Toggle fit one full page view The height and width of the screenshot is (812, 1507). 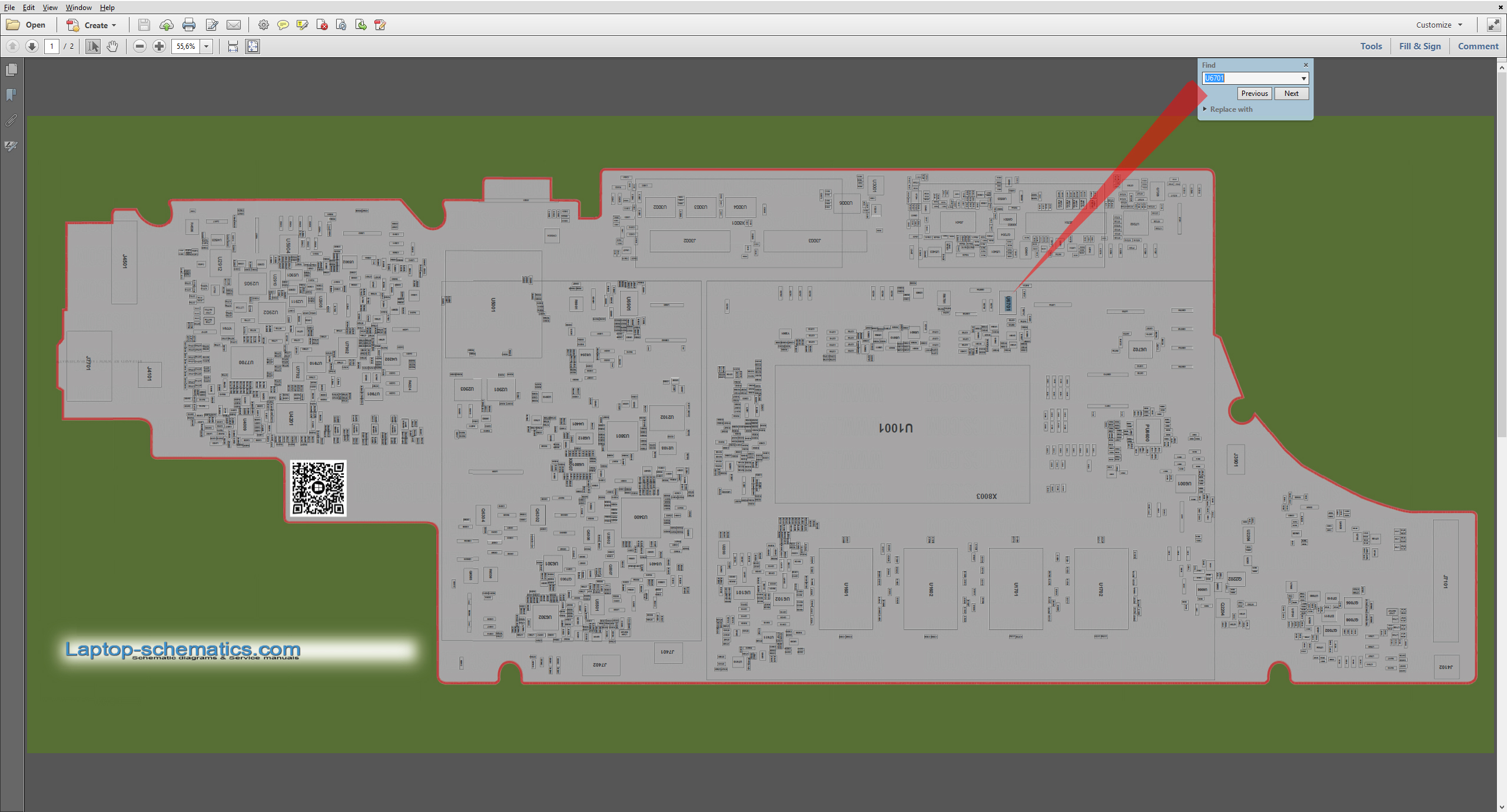(253, 46)
